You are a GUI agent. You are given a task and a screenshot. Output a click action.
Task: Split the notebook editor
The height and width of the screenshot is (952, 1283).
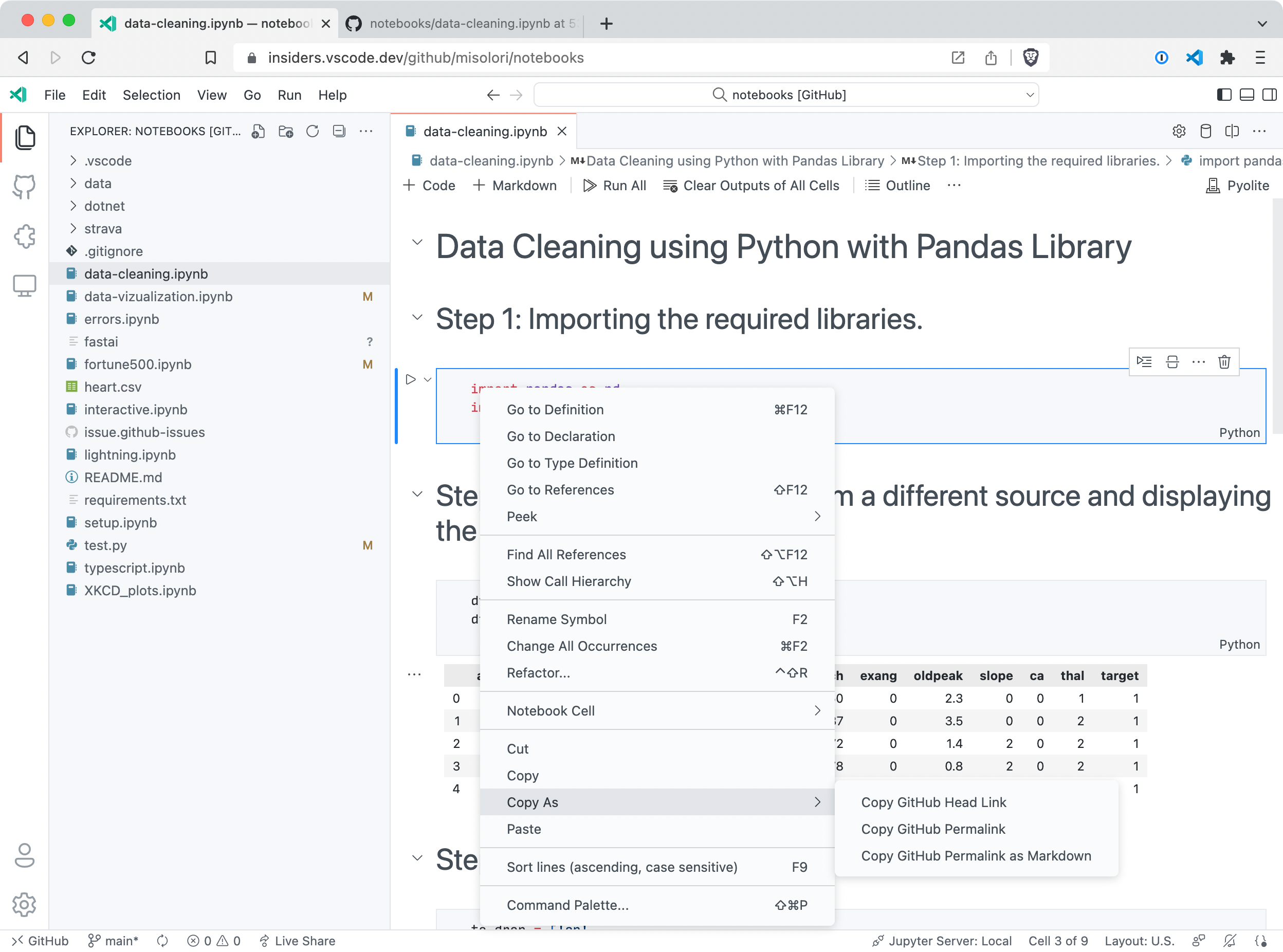1232,132
